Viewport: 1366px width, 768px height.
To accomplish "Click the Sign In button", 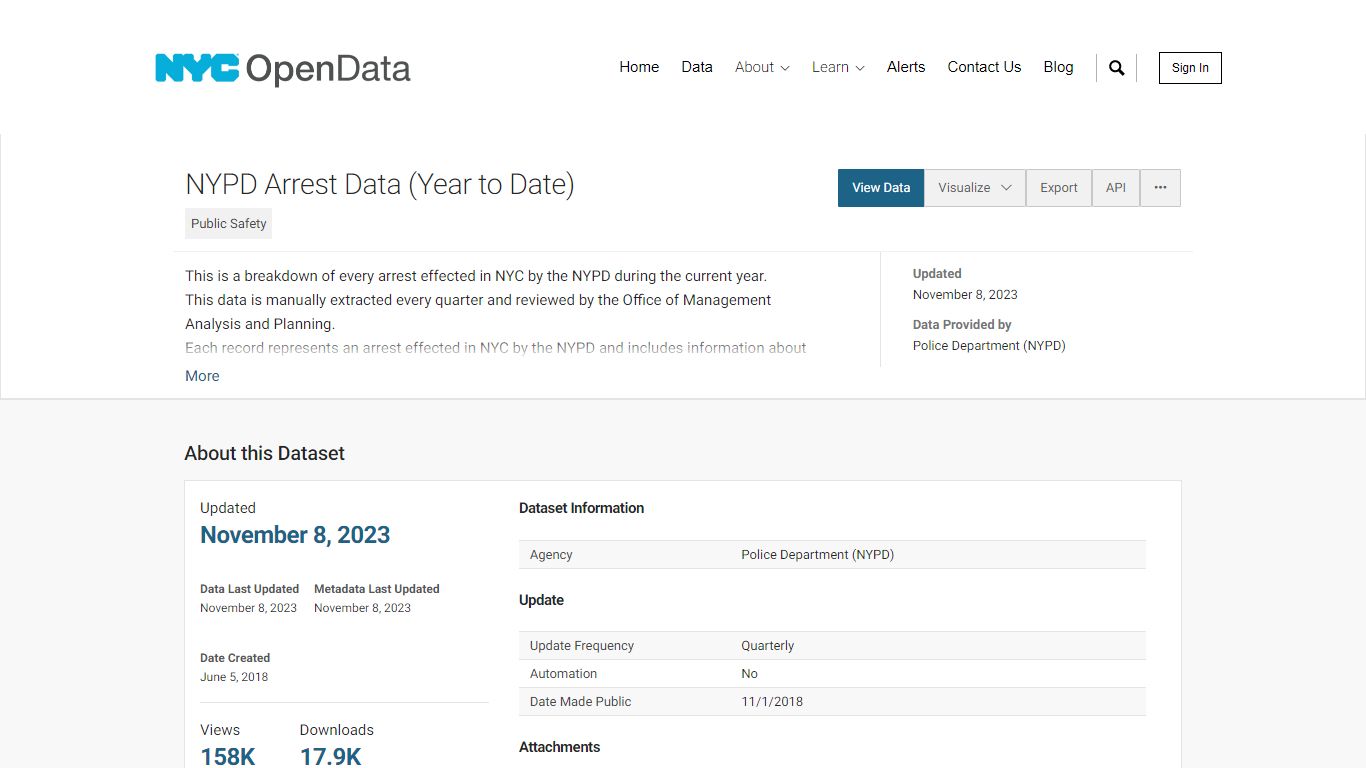I will coord(1189,68).
